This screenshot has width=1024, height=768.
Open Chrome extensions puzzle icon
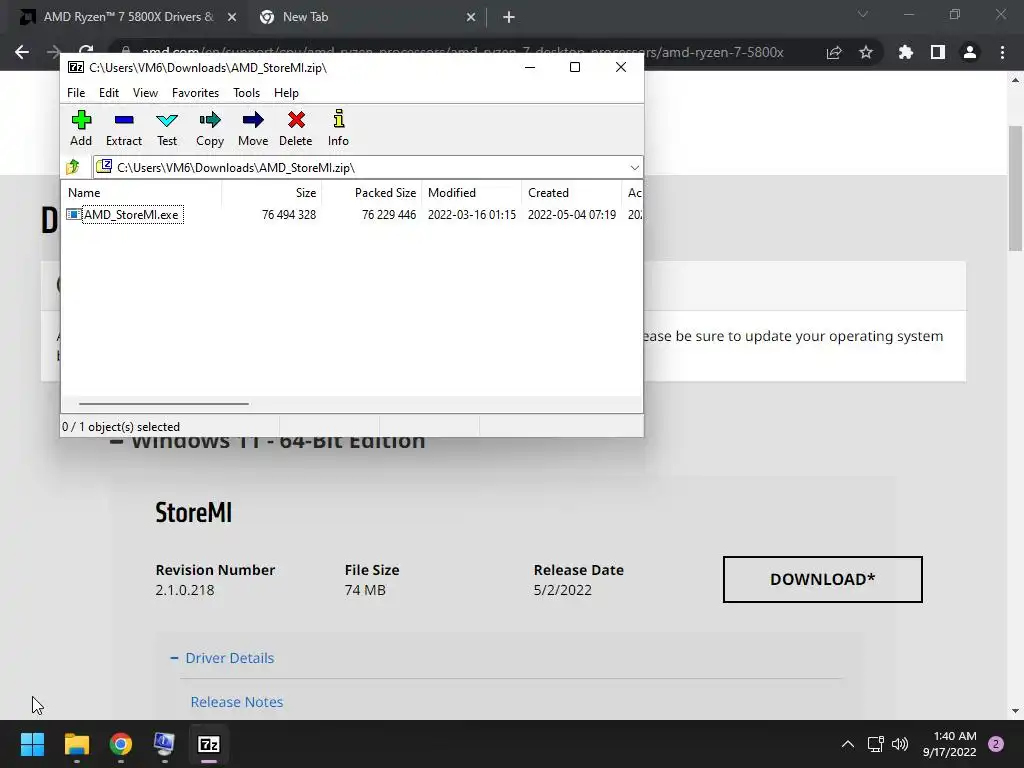click(x=906, y=52)
